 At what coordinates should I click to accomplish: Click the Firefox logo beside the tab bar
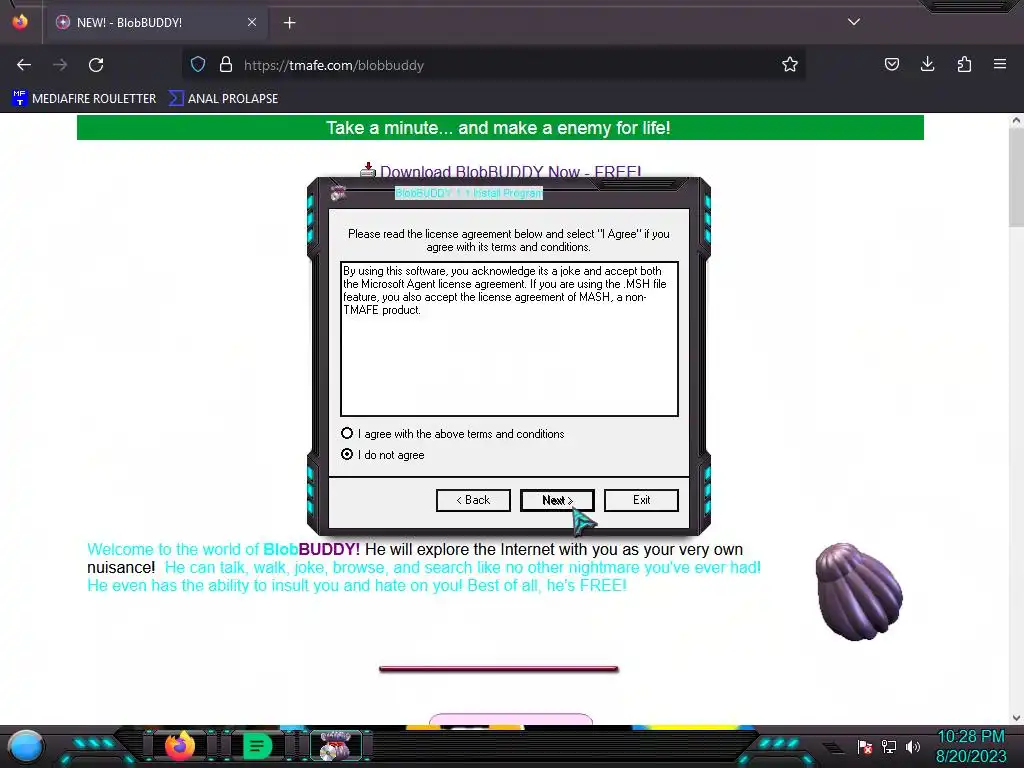[x=20, y=22]
